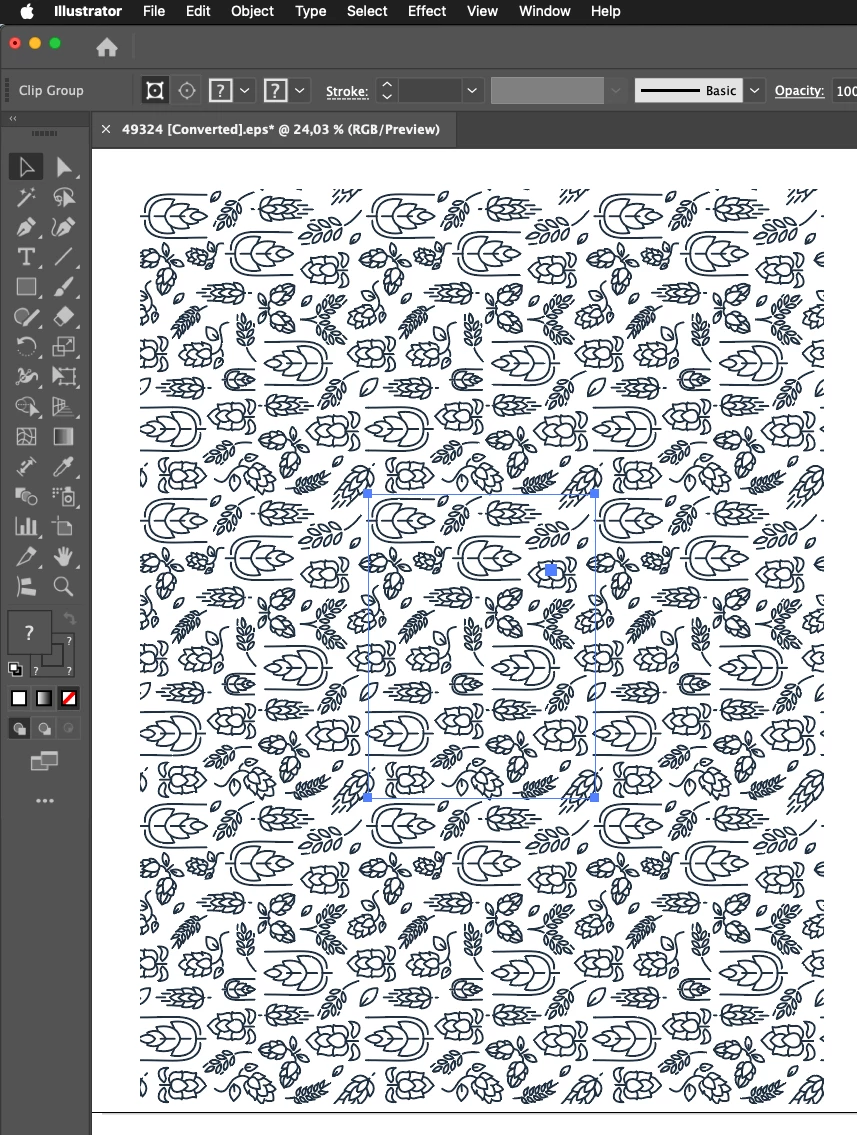Choose the Symbol Sprayer tool
857x1135 pixels.
click(x=64, y=497)
